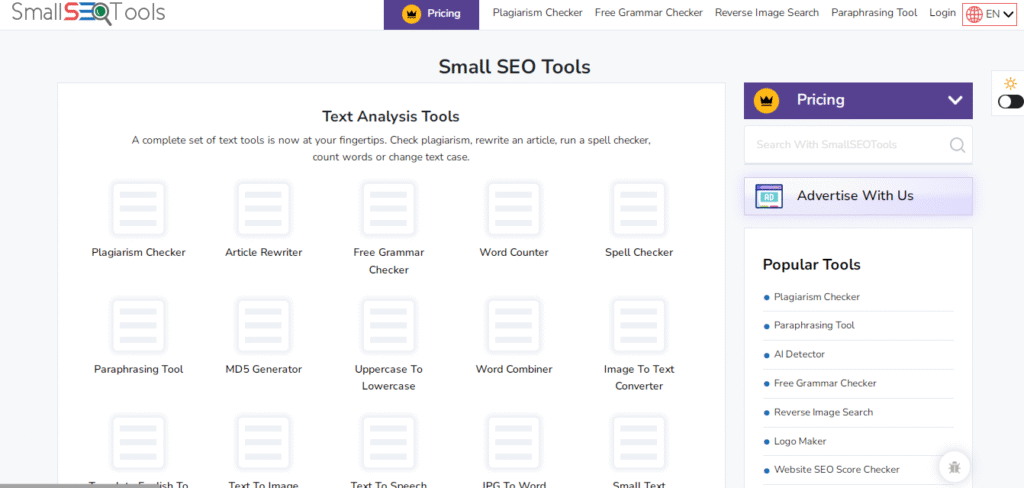Click the Text Analysis Tools heading
The width and height of the screenshot is (1024, 488).
(391, 116)
